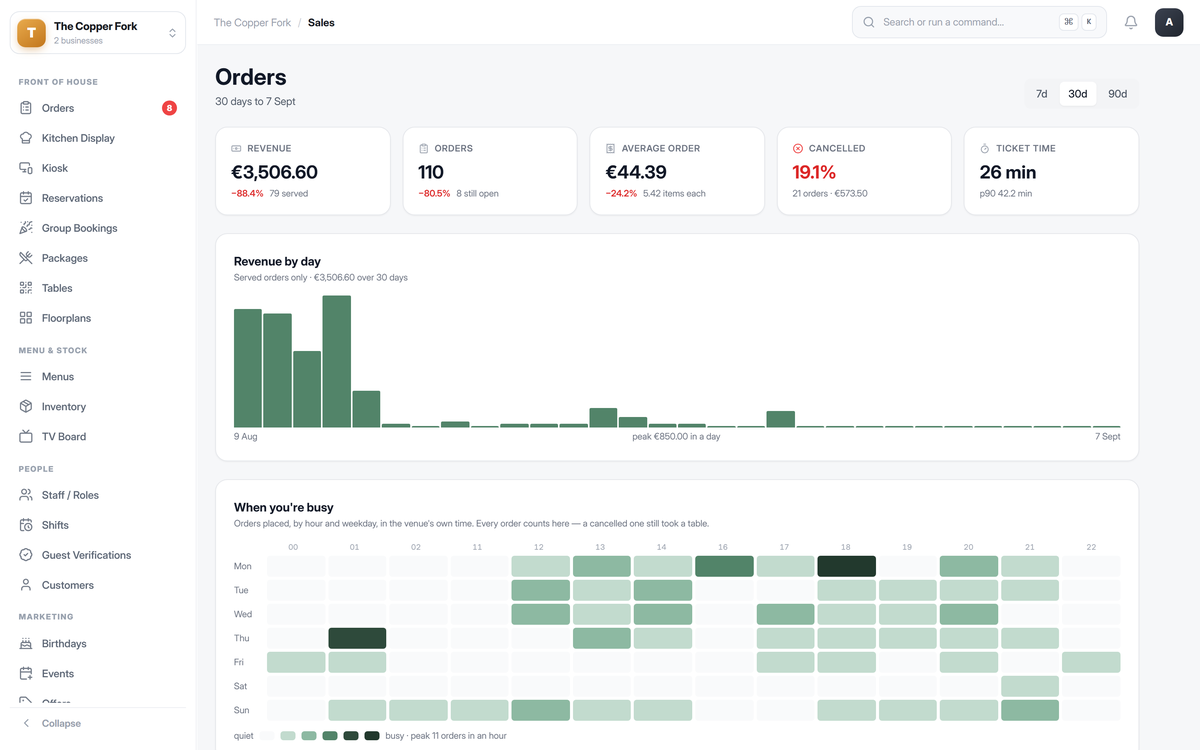Click the Revenue card cash icon

coord(236,148)
